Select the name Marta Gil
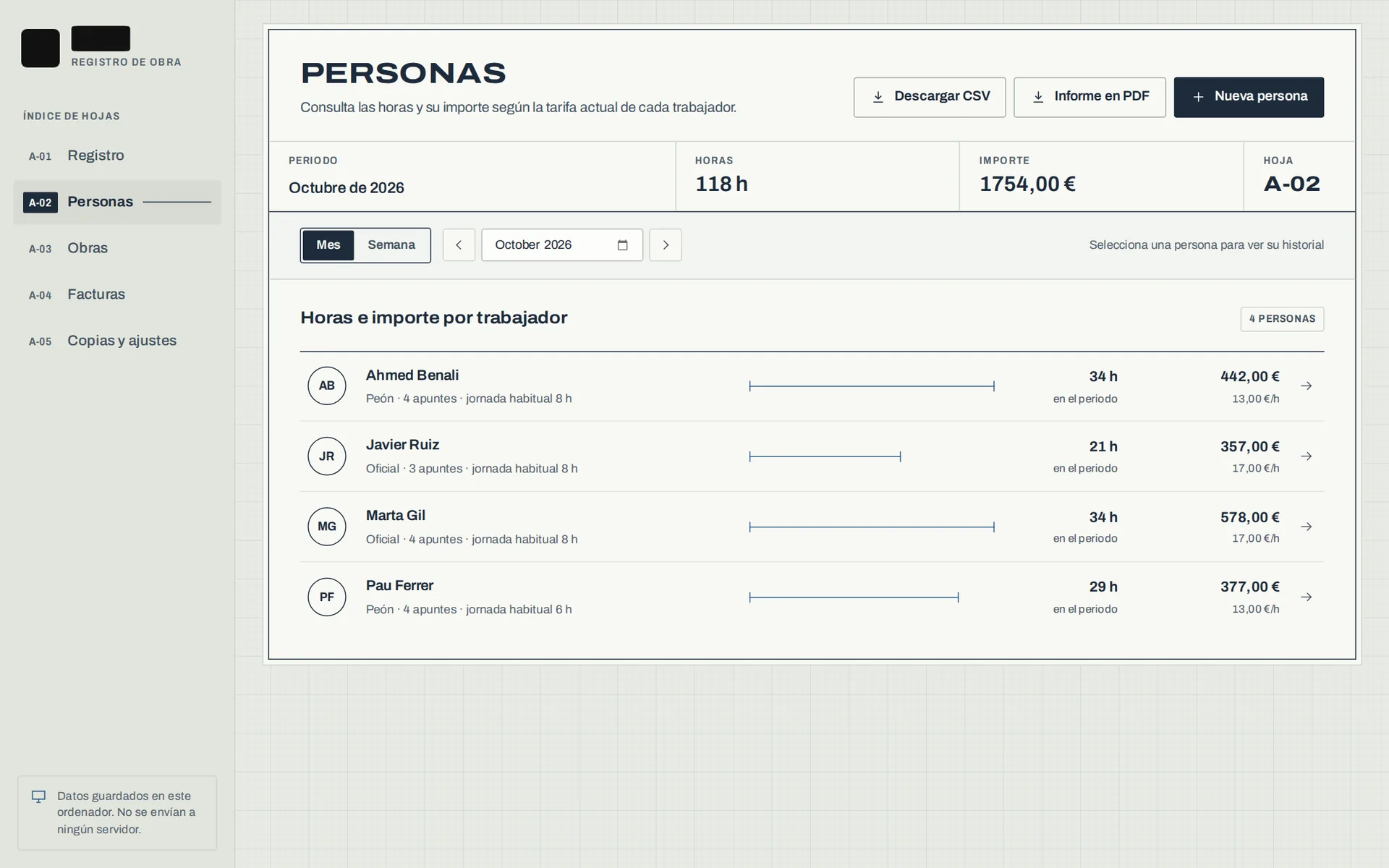The width and height of the screenshot is (1389, 868). click(396, 516)
